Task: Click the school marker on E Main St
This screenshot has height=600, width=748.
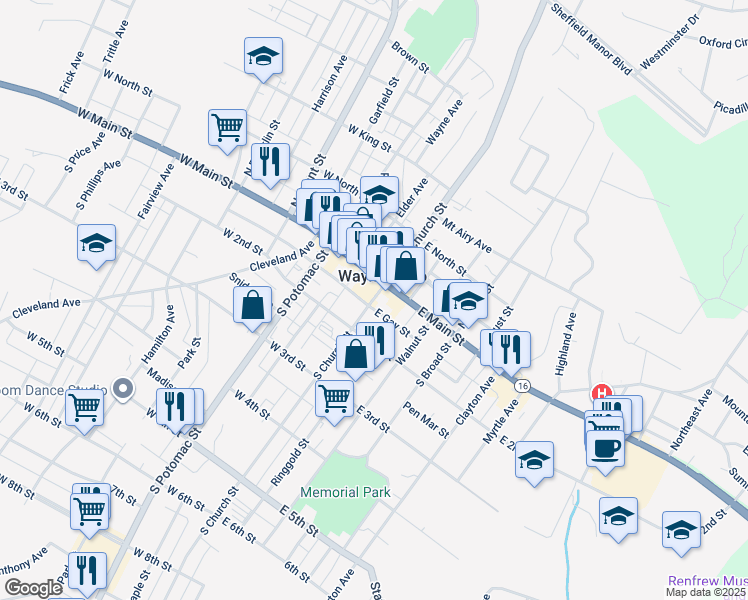Action: tap(467, 301)
